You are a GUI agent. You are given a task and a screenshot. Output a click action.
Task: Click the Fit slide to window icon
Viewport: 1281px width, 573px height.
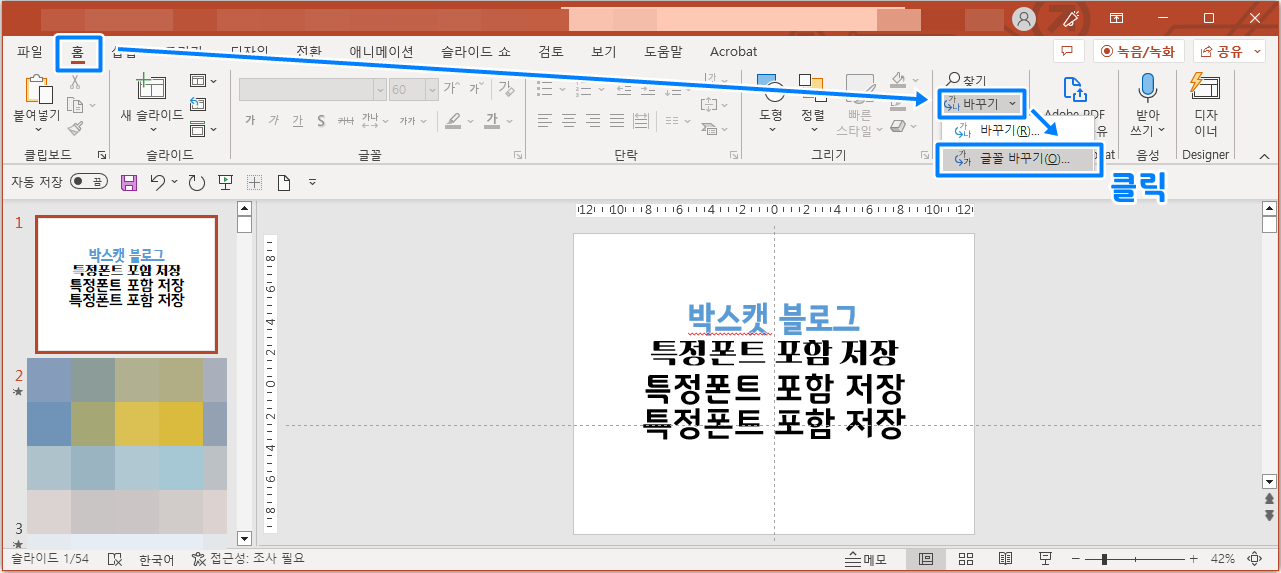[x=1256, y=559]
